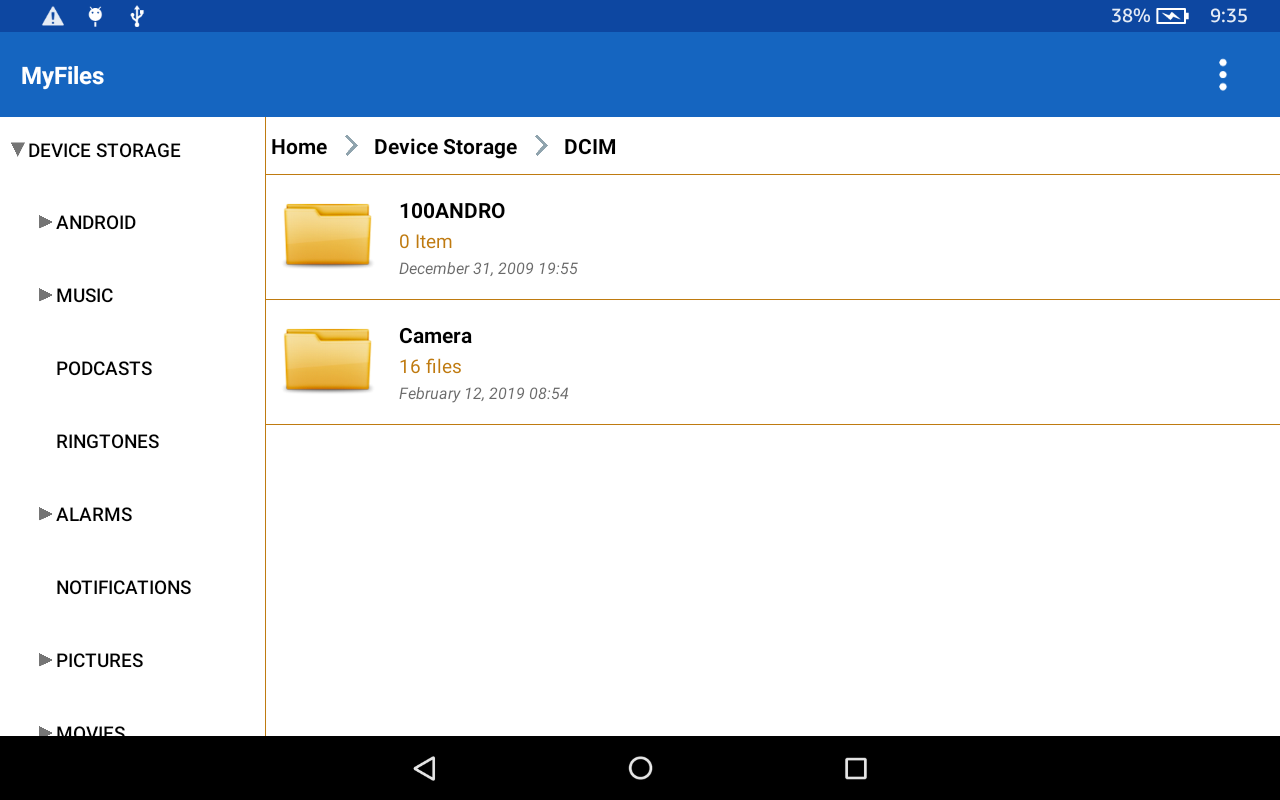This screenshot has width=1280, height=800.
Task: Select DCIM in the breadcrumb bar
Action: (589, 146)
